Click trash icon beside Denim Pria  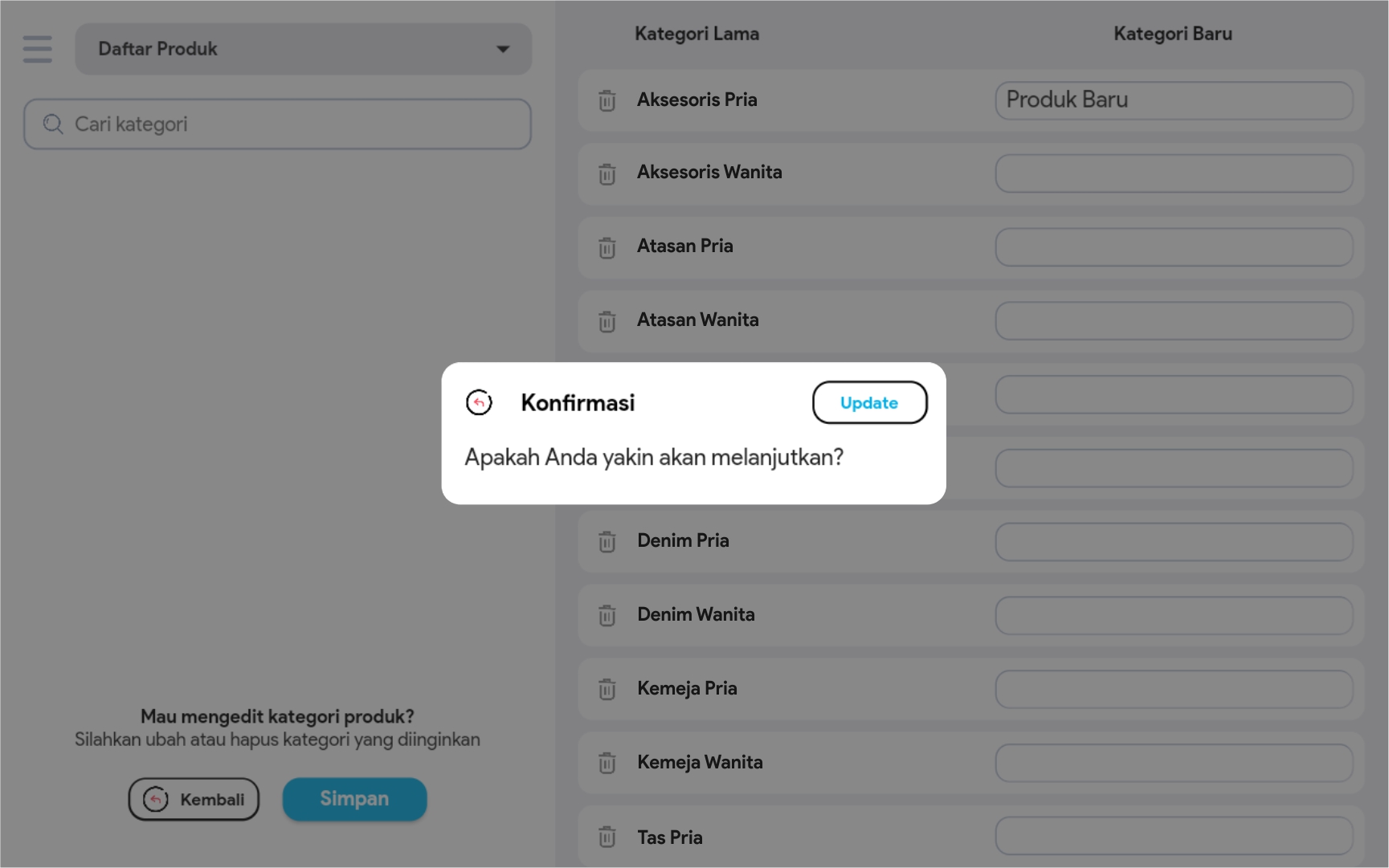pos(607,542)
